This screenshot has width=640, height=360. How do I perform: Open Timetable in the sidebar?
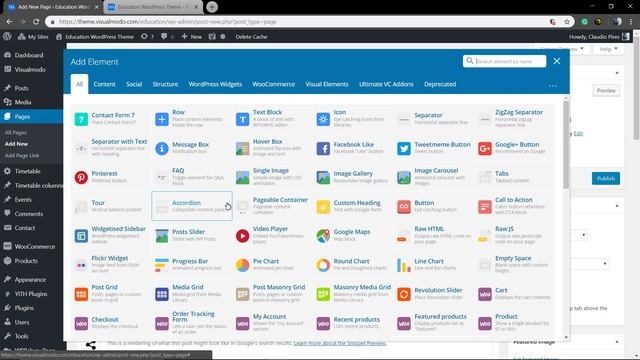[x=27, y=171]
